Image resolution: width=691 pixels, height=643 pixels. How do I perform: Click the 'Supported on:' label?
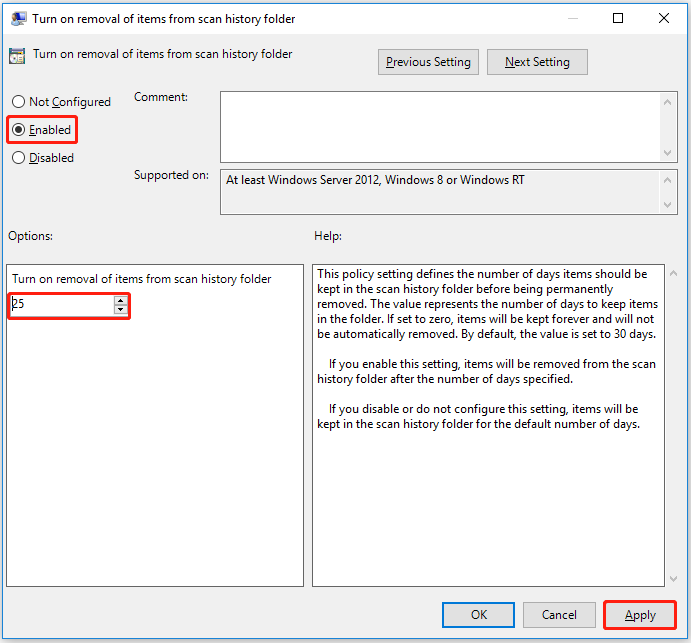[x=171, y=175]
